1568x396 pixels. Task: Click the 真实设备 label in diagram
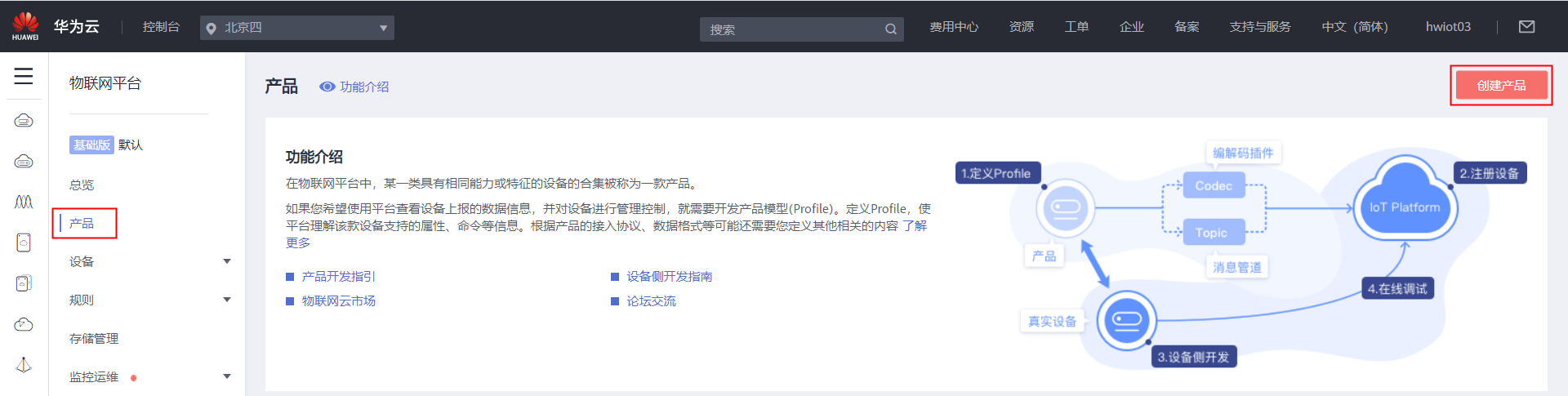point(1052,322)
